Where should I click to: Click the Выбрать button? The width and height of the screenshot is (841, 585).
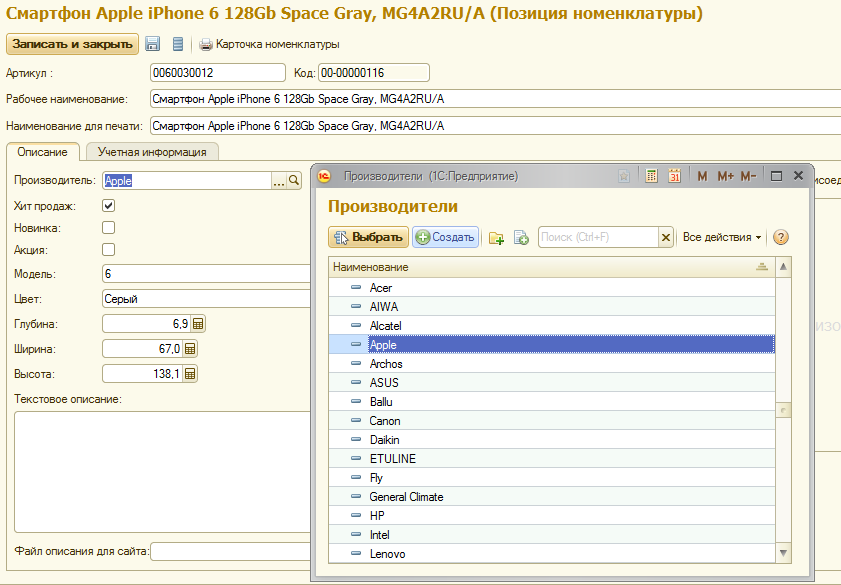pyautogui.click(x=368, y=237)
